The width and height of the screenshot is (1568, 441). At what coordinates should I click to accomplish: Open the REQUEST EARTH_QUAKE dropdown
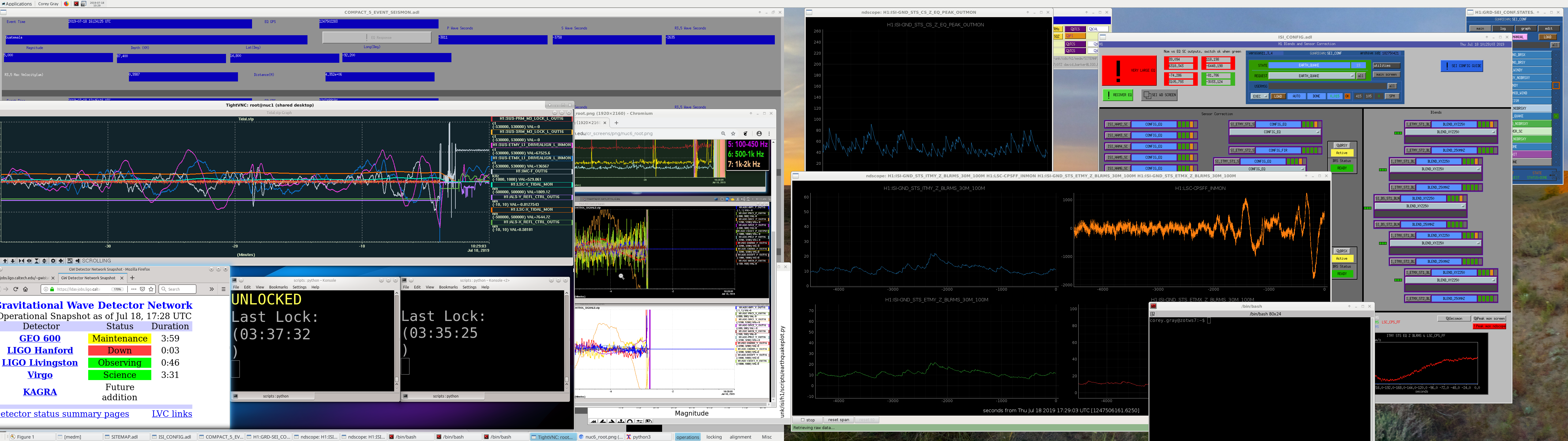coord(1311,76)
